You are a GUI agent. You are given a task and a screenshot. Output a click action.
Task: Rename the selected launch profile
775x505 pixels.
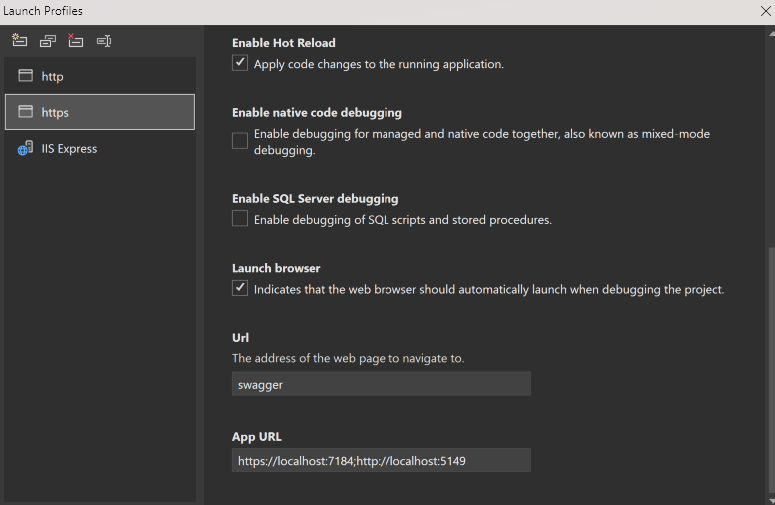click(104, 41)
